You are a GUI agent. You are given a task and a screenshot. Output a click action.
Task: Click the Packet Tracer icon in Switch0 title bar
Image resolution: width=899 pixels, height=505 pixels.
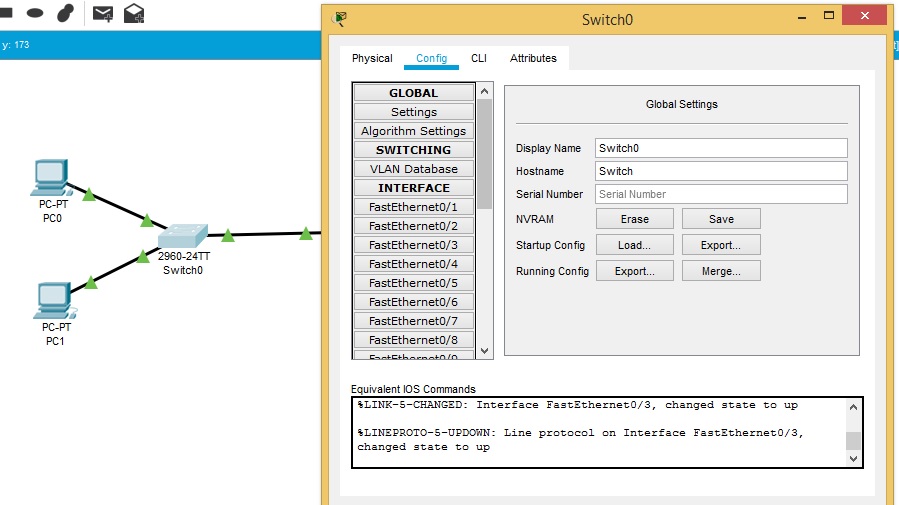click(341, 19)
